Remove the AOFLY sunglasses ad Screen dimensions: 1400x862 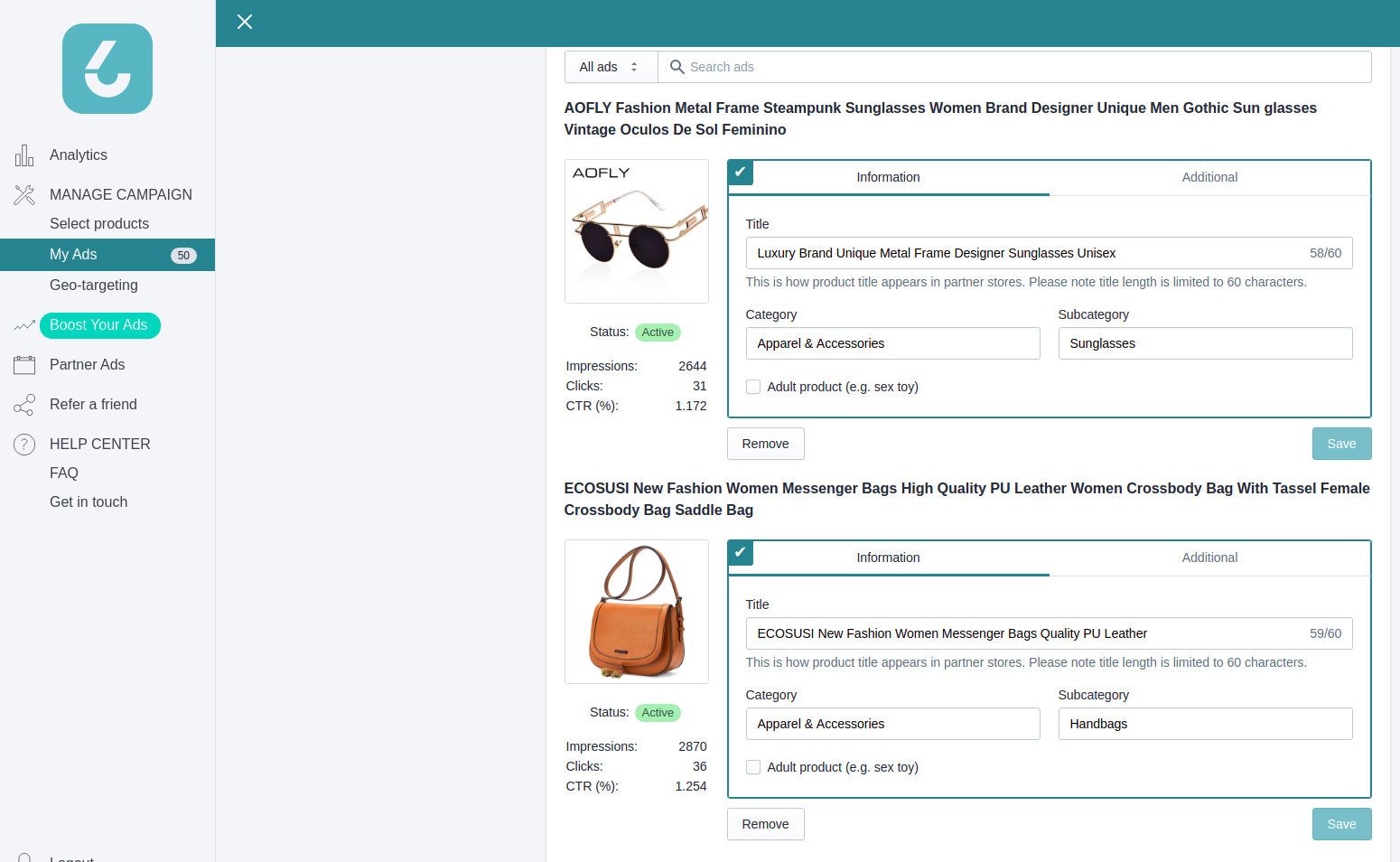tap(765, 444)
